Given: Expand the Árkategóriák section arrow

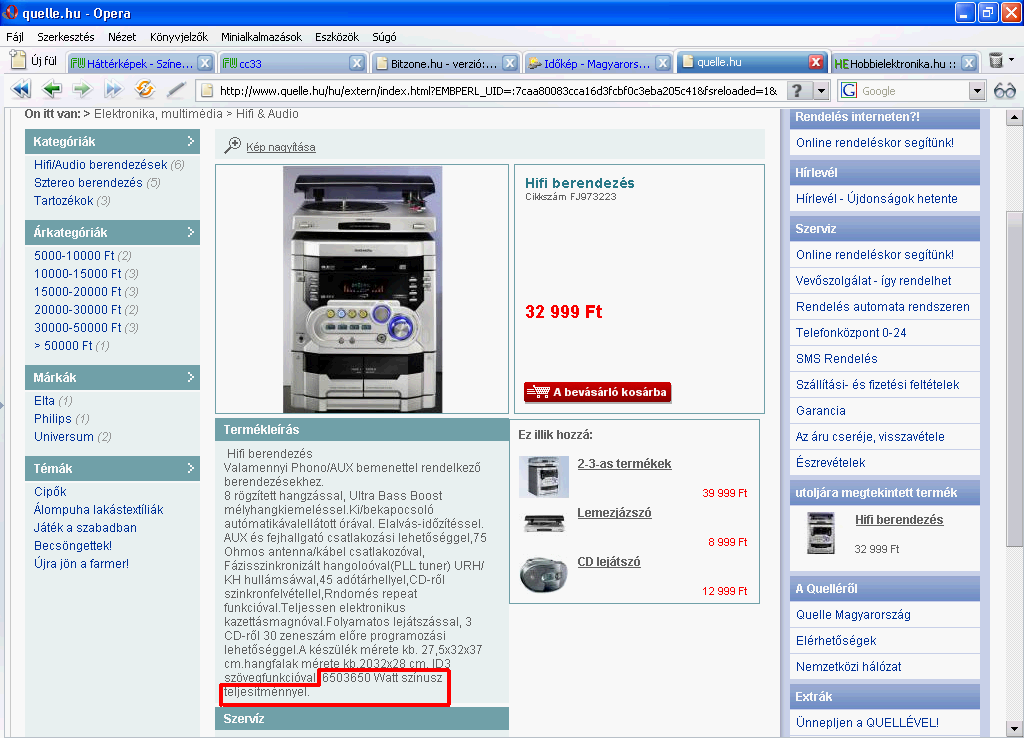Looking at the screenshot, I should [191, 232].
